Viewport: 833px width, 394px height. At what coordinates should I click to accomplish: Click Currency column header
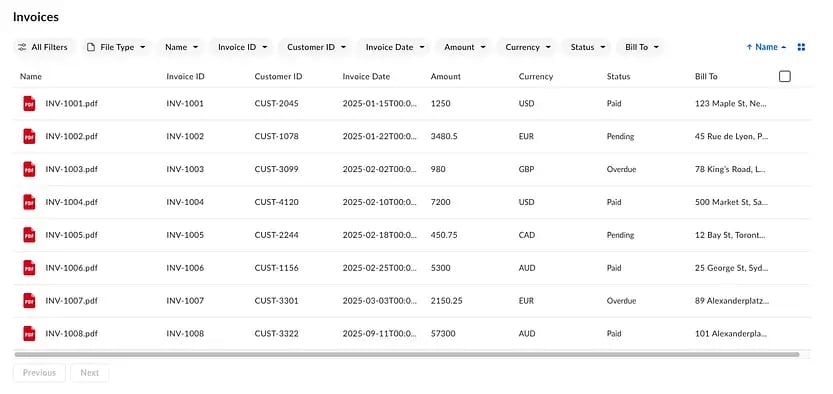point(536,76)
